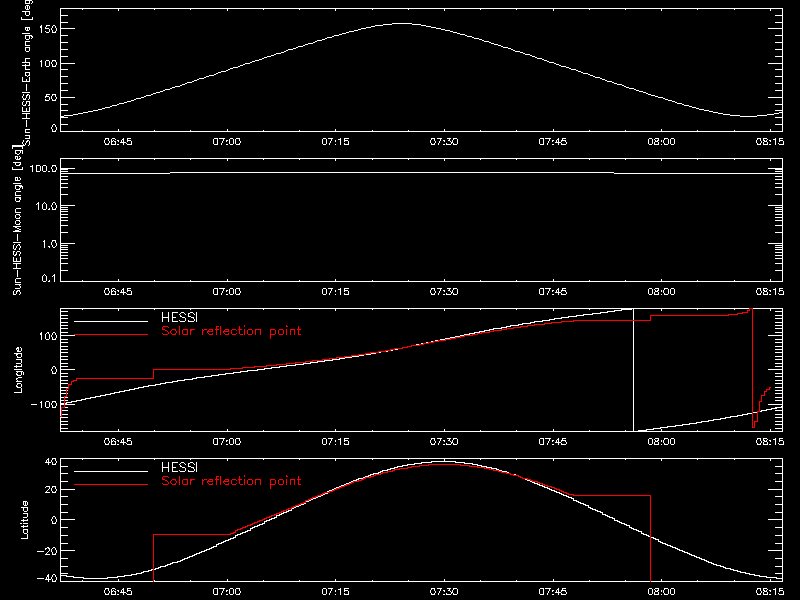Click 07:30 time label under Latitude plot
Screen dimensions: 800x600
click(x=444, y=592)
